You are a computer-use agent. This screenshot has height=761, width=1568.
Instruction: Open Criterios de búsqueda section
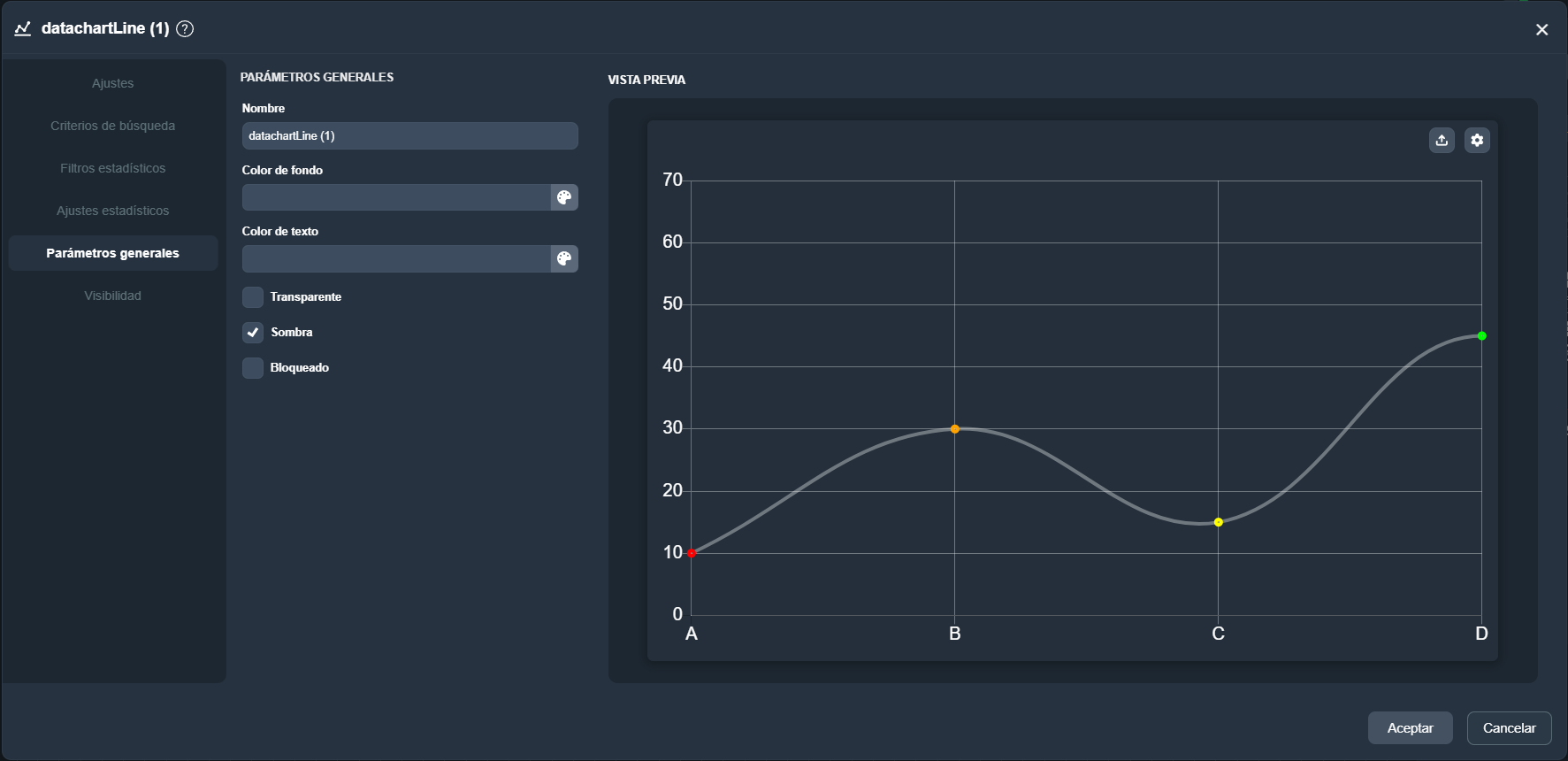113,126
